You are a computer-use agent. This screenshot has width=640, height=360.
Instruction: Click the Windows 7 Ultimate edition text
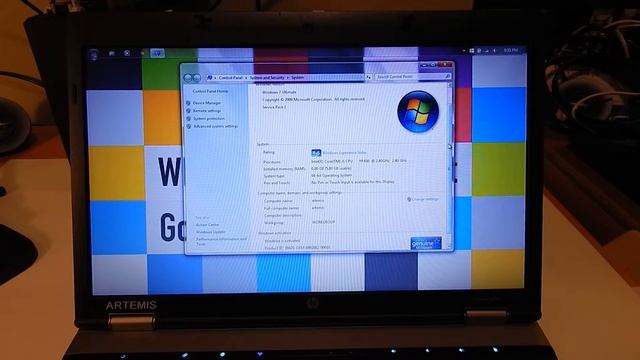click(279, 92)
